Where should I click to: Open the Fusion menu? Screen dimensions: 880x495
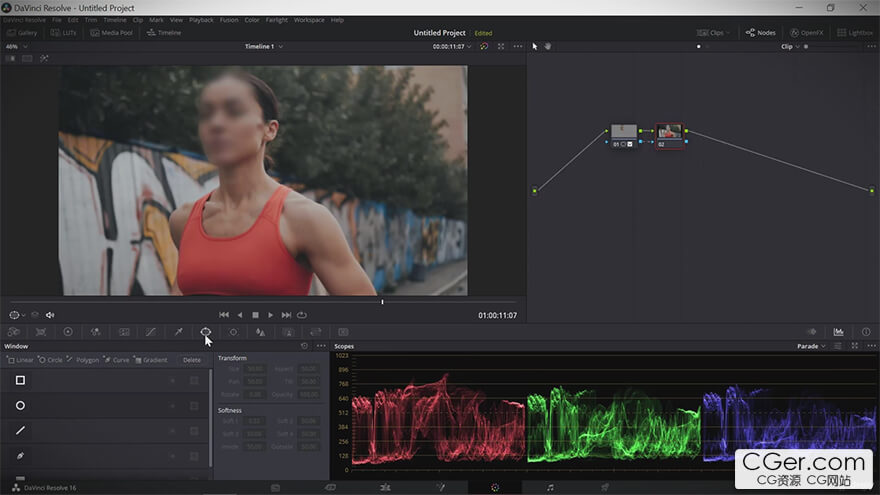click(229, 20)
